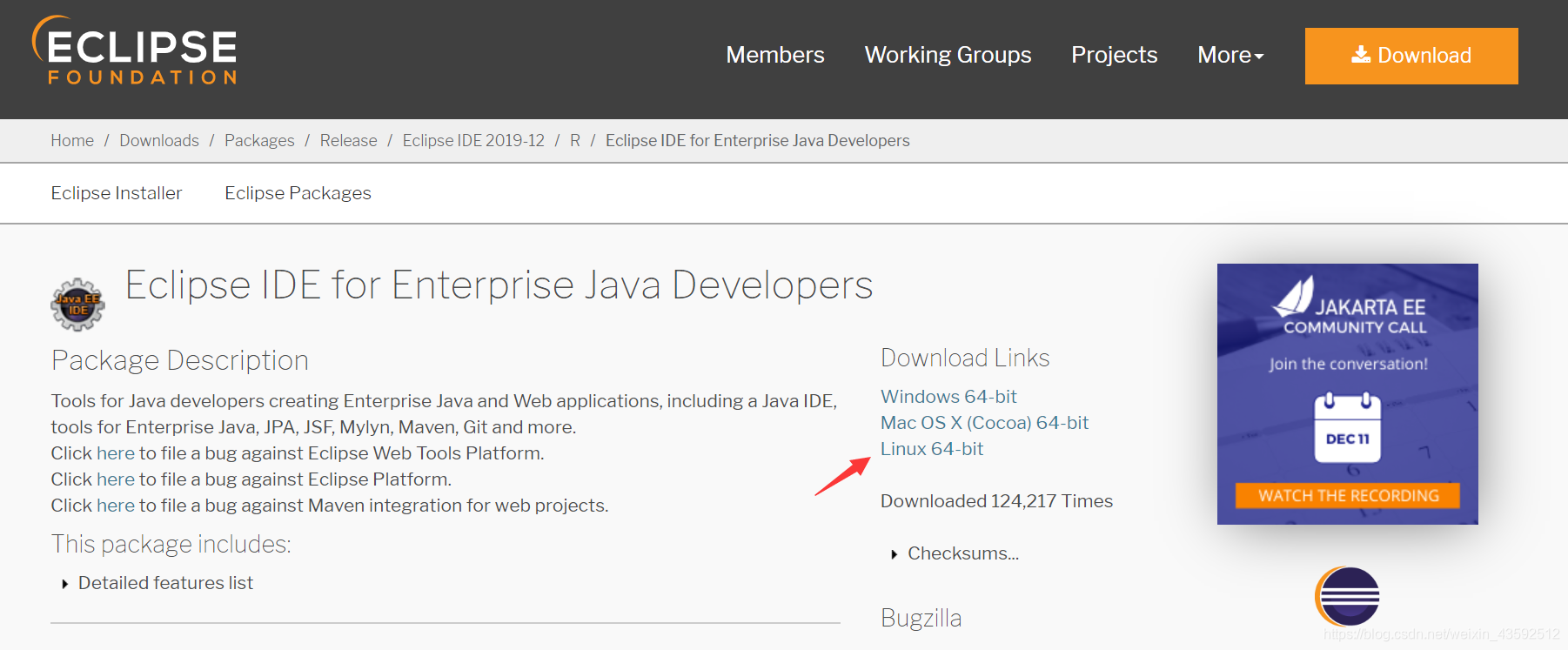The width and height of the screenshot is (1568, 650).
Task: Click the page title Eclipse IDE for Enterprise Java Developers
Action: point(499,285)
